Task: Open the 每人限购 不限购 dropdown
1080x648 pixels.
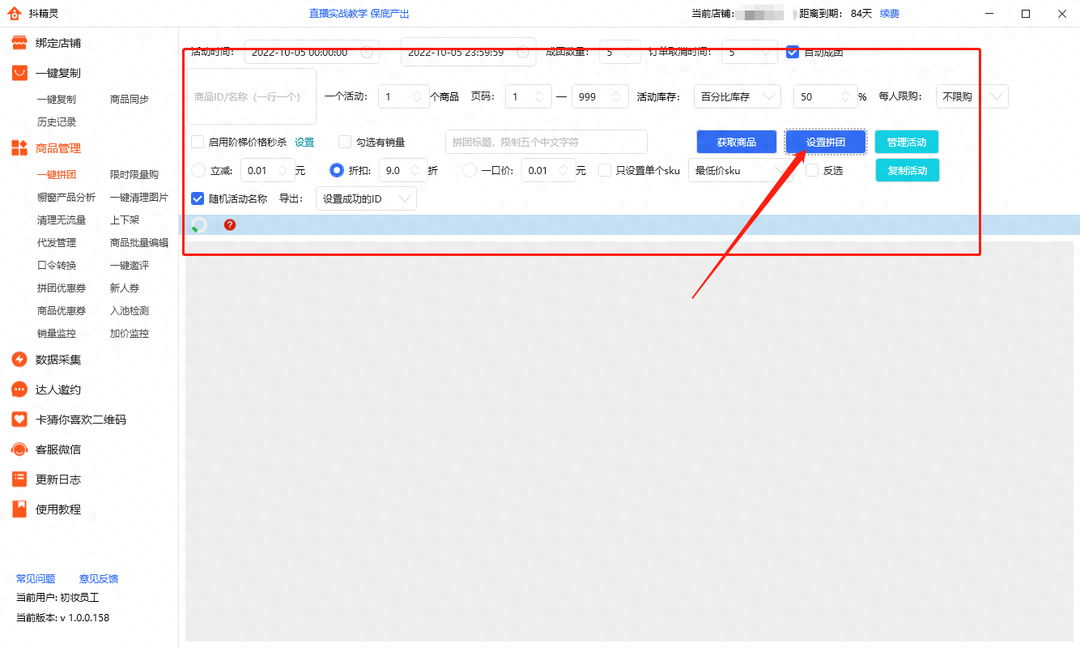Action: [x=972, y=97]
